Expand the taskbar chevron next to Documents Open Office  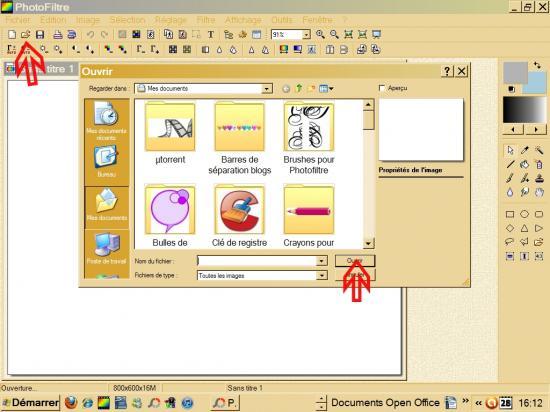465,401
